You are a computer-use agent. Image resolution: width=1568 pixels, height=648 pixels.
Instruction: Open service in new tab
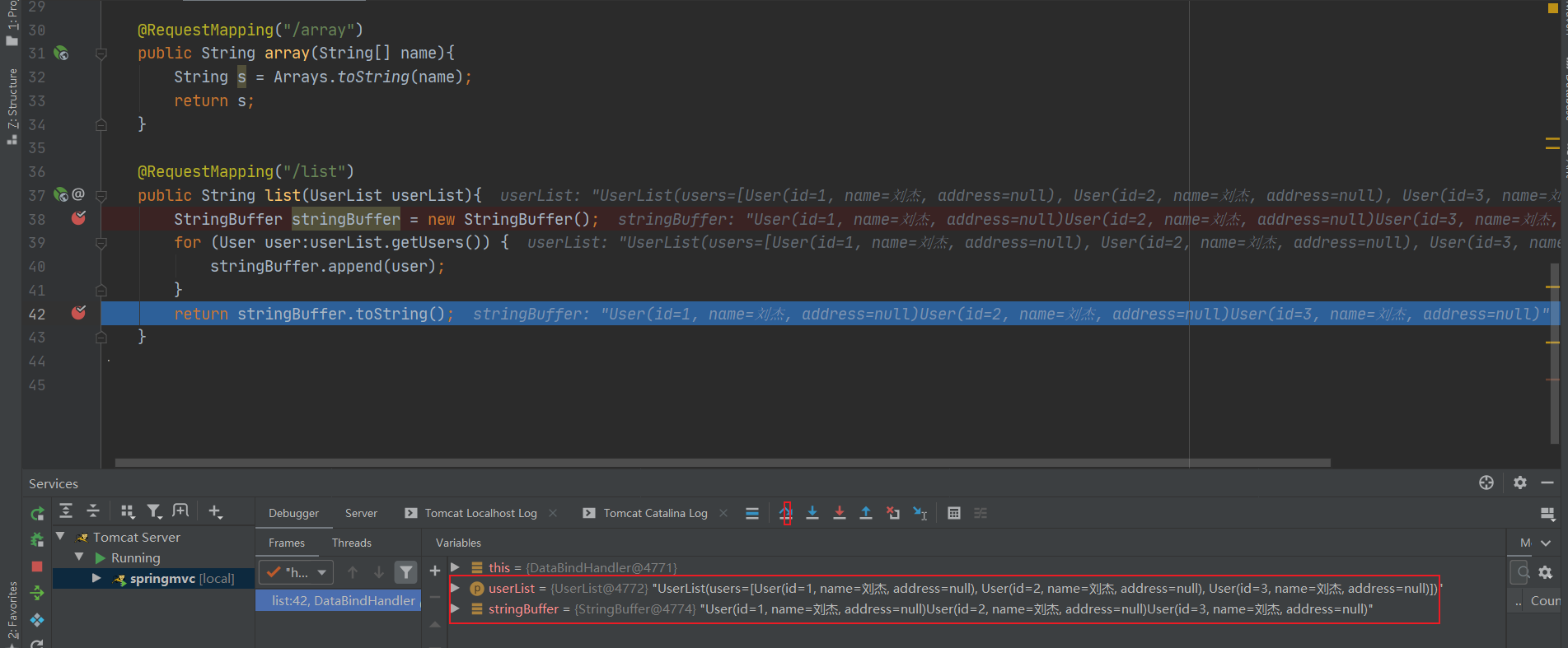pyautogui.click(x=180, y=511)
